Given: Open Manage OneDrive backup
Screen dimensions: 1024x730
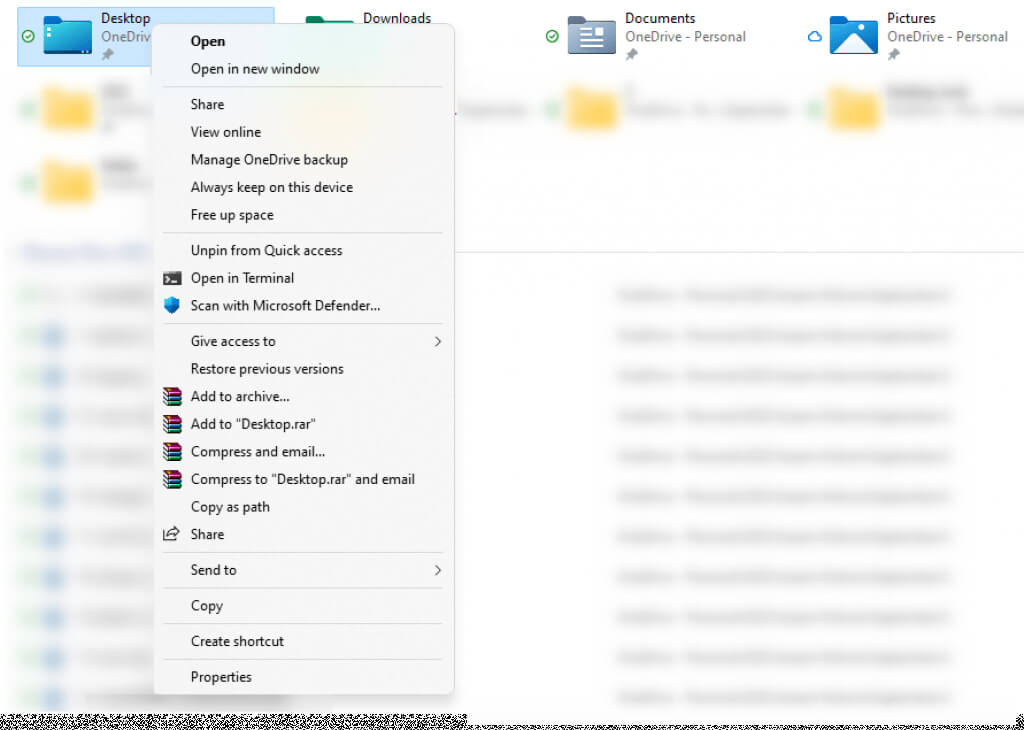Looking at the screenshot, I should pos(269,159).
